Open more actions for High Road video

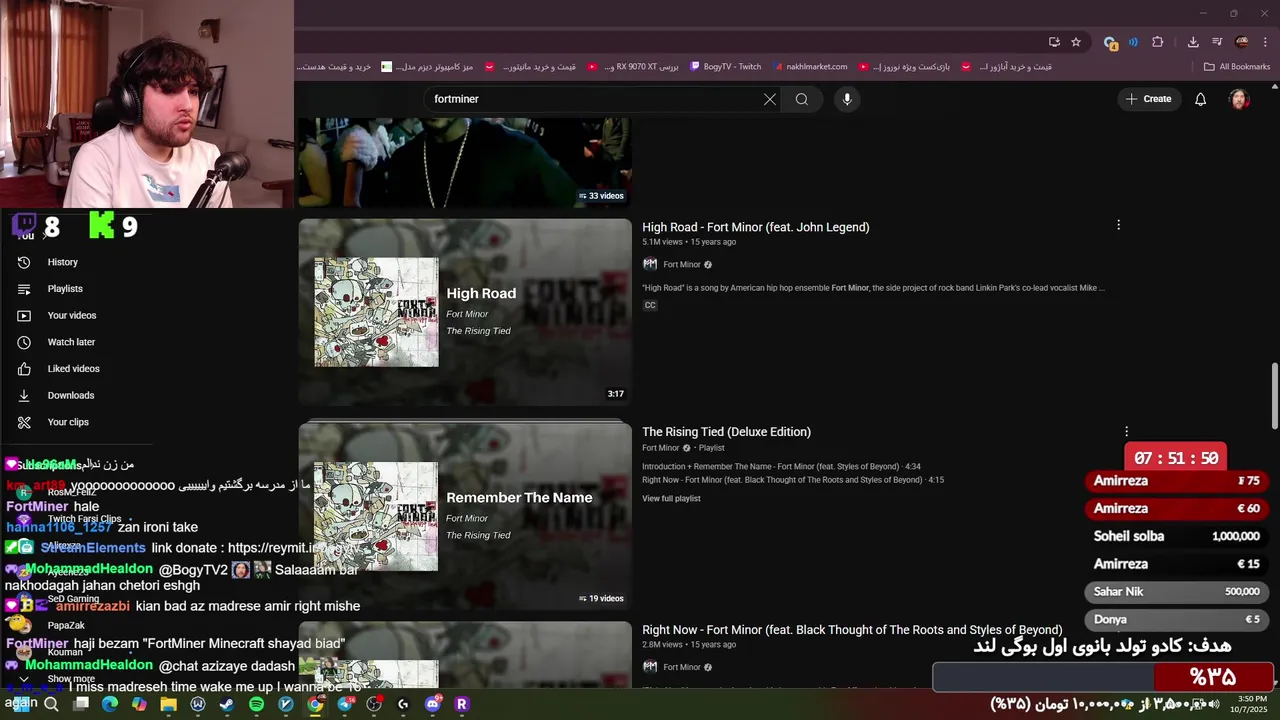click(x=1118, y=225)
